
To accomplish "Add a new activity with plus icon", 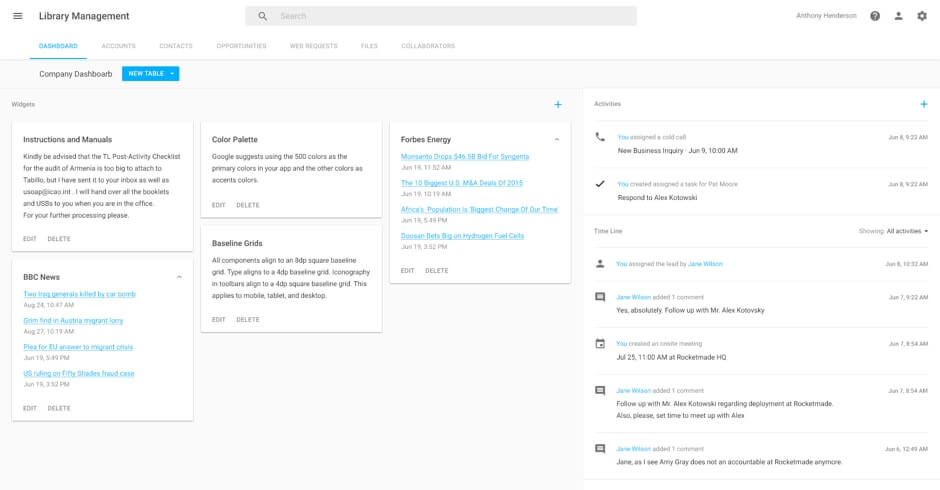I will [923, 104].
